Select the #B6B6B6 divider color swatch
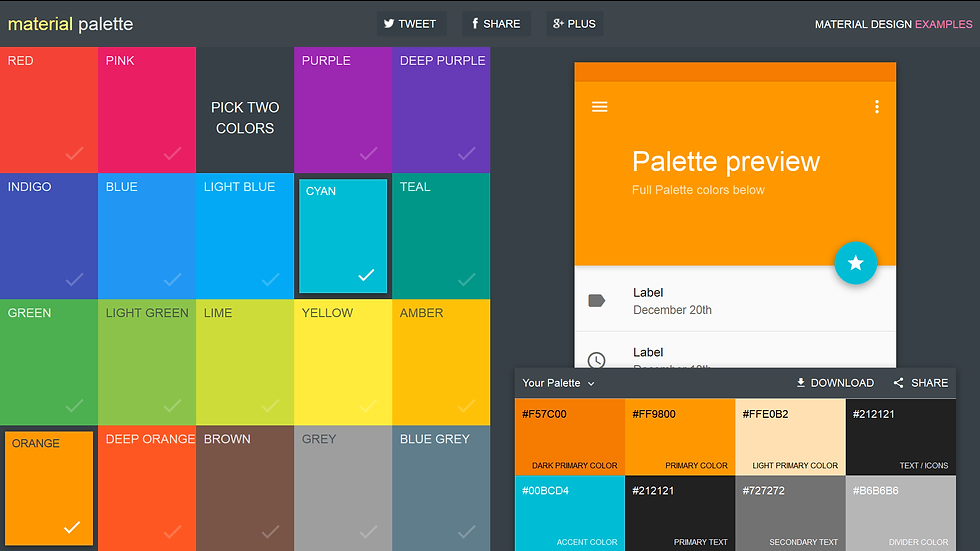Image resolution: width=980 pixels, height=551 pixels. coord(901,514)
